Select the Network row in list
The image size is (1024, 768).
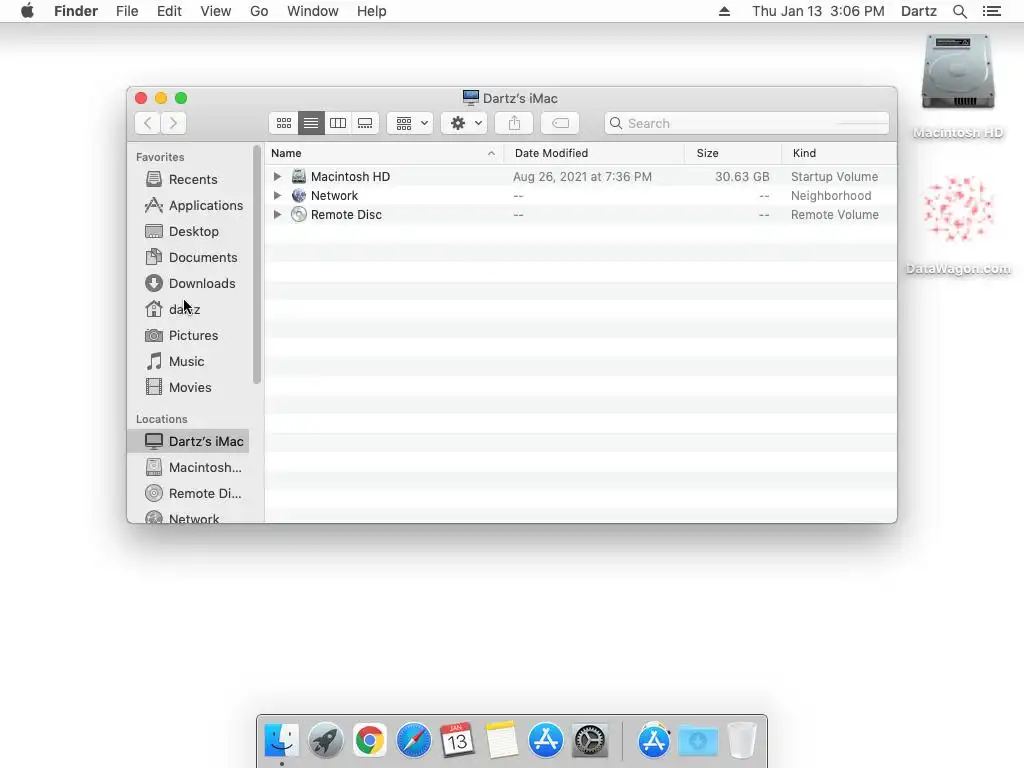coord(581,195)
